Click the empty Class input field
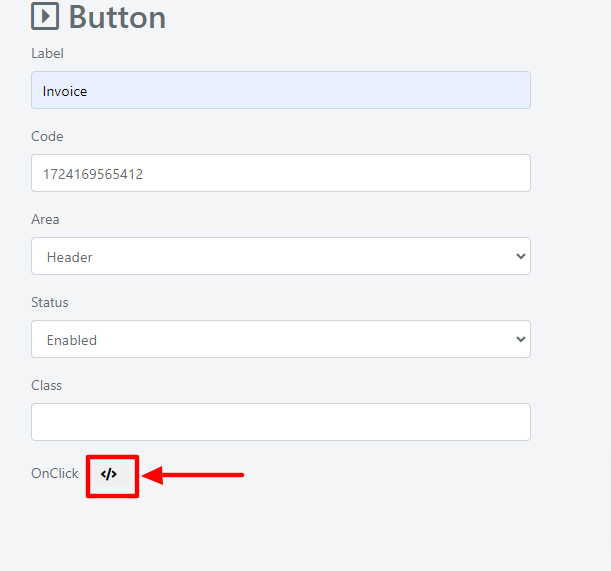The height and width of the screenshot is (571, 611). 281,422
